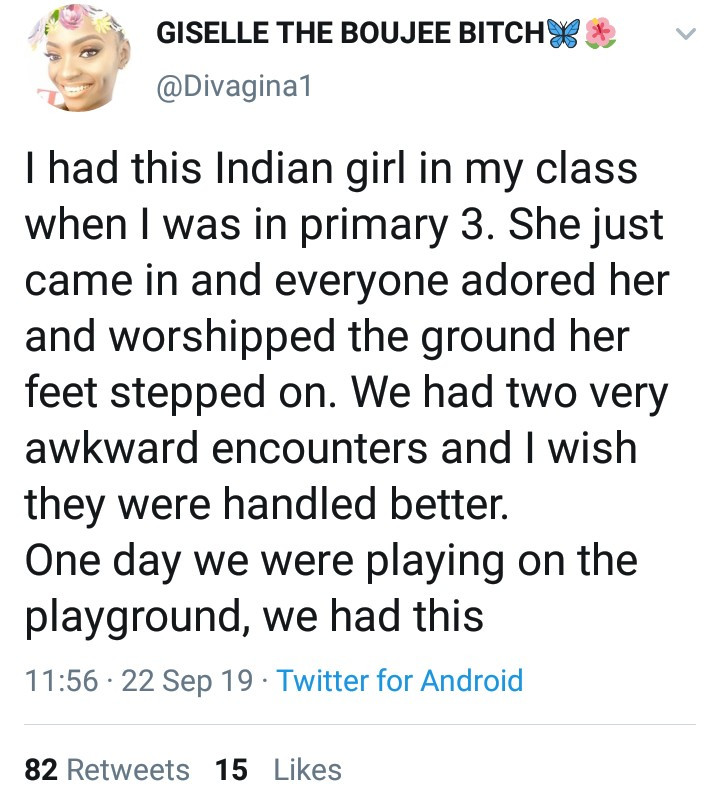Click the word Likes
The height and width of the screenshot is (801, 720).
[x=308, y=770]
